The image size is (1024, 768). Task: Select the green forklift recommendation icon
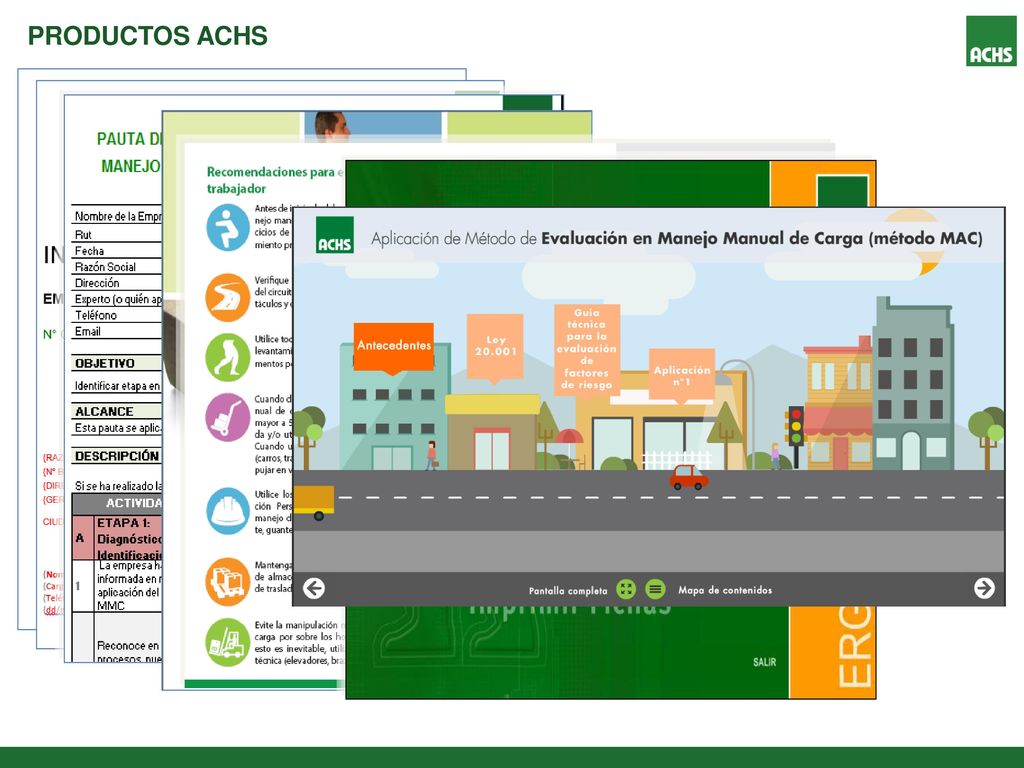[228, 642]
